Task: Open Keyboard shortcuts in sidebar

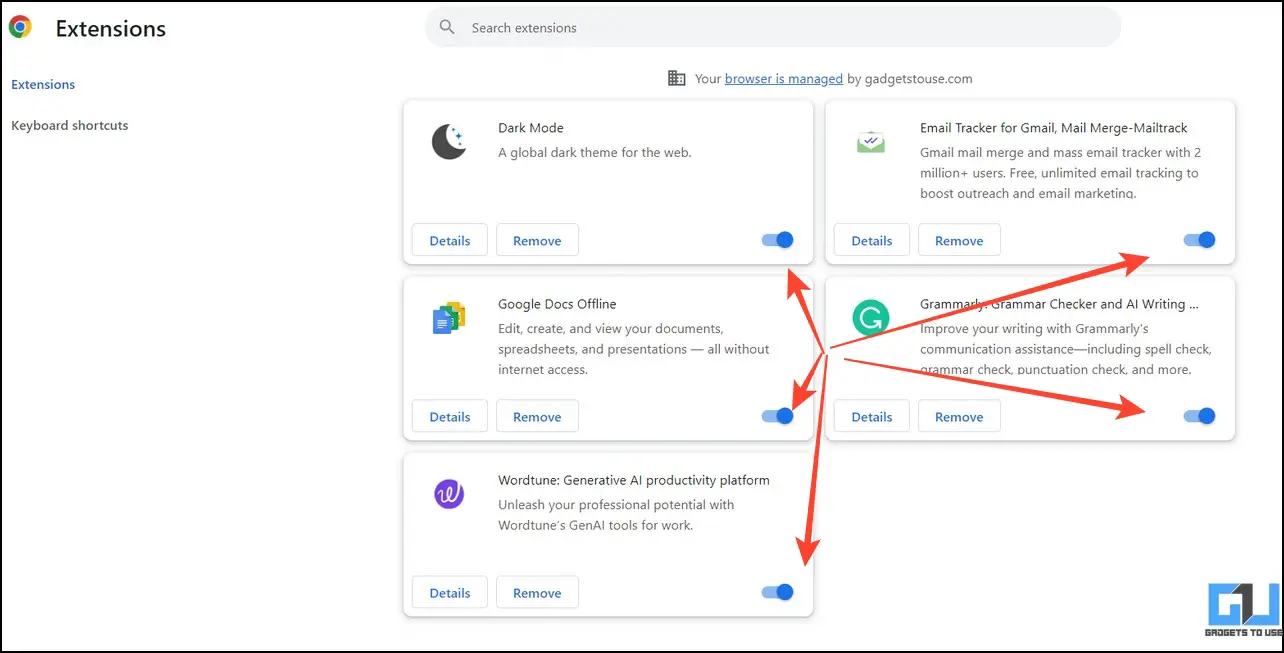Action: pyautogui.click(x=70, y=126)
